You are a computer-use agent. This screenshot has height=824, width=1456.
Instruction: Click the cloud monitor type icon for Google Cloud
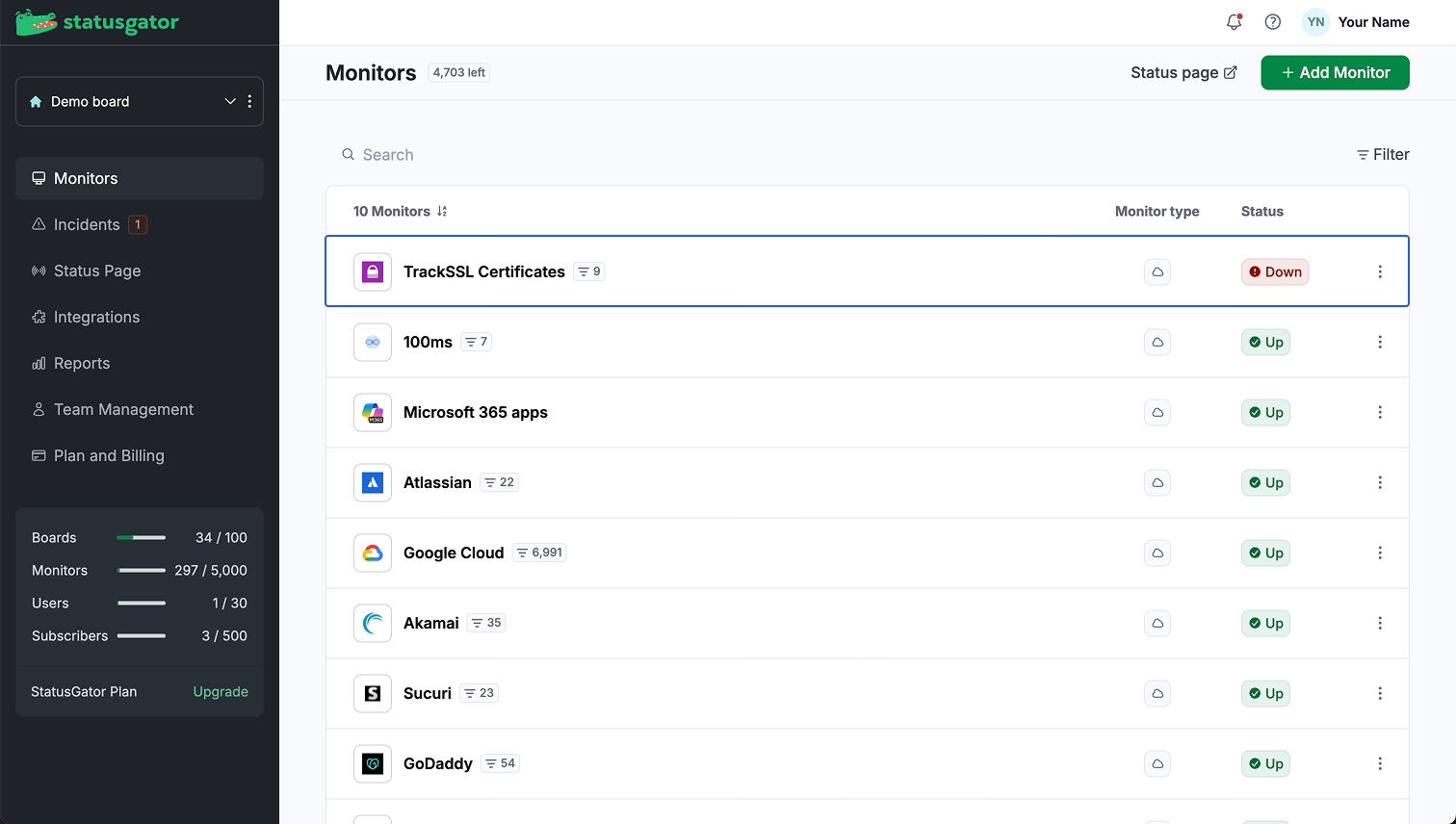pos(1157,553)
